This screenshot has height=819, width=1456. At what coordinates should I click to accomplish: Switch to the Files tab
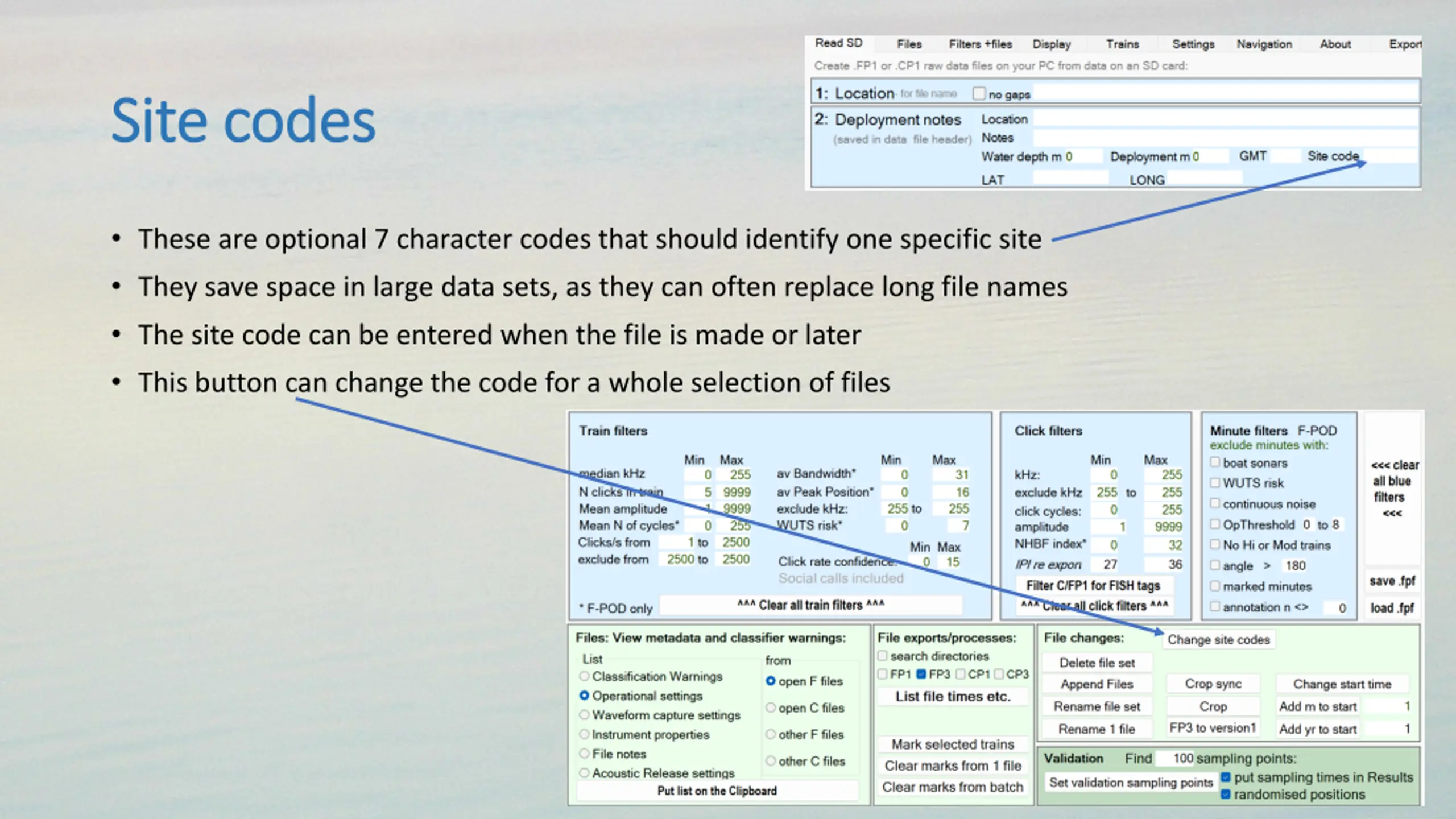click(x=909, y=44)
